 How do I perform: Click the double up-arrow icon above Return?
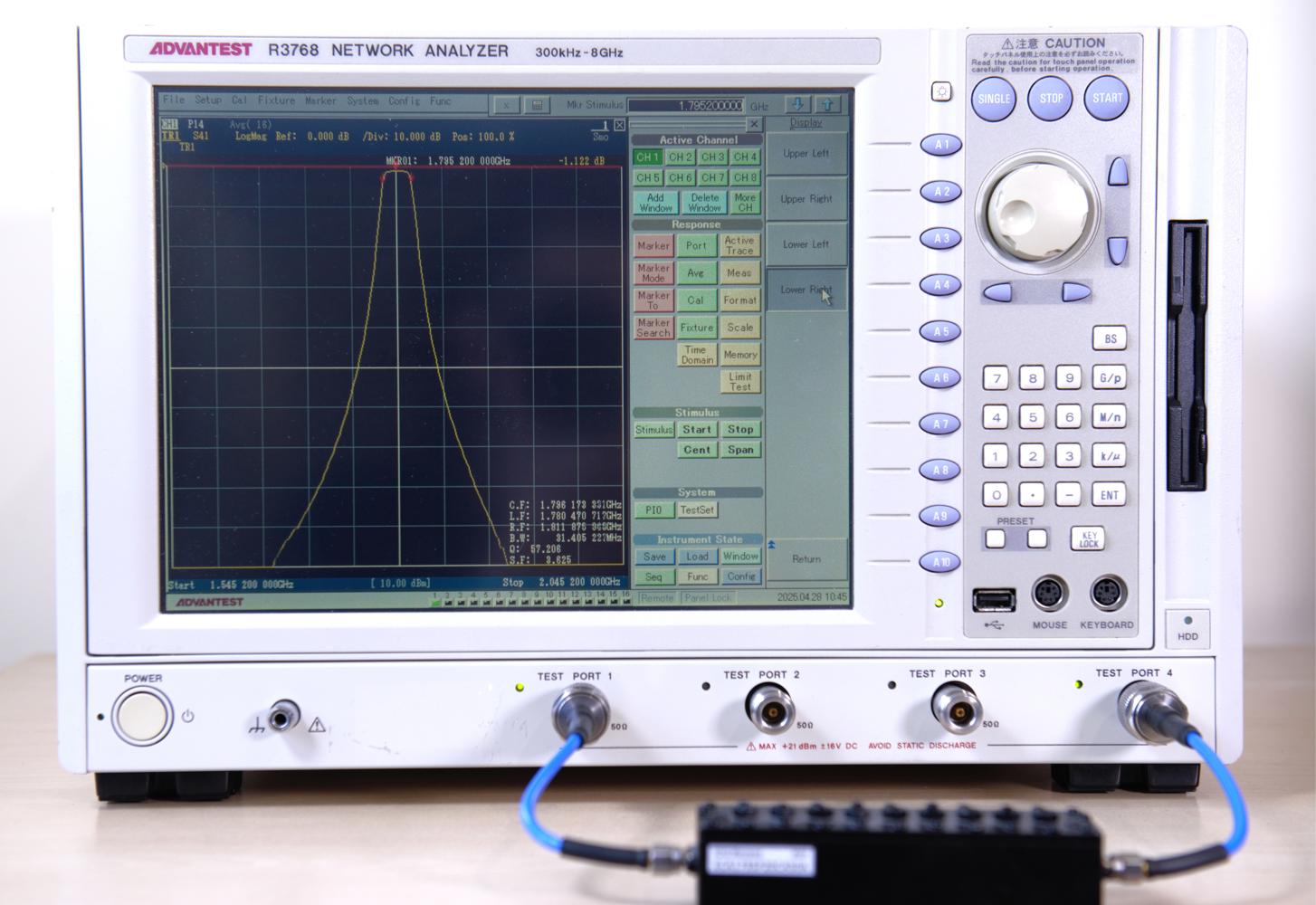point(771,545)
